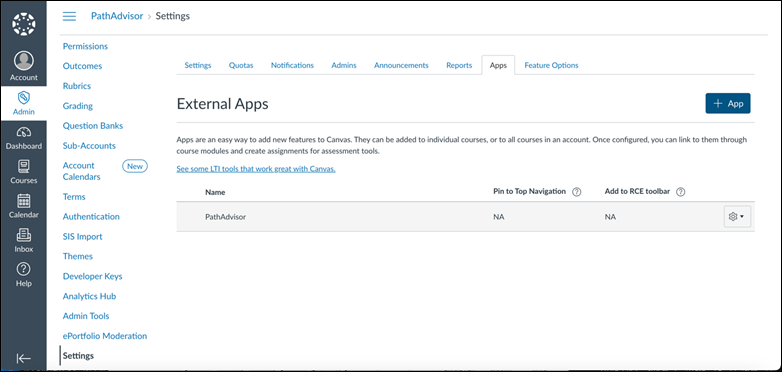
Task: Open Calendar icon in global navigation
Action: 23,201
